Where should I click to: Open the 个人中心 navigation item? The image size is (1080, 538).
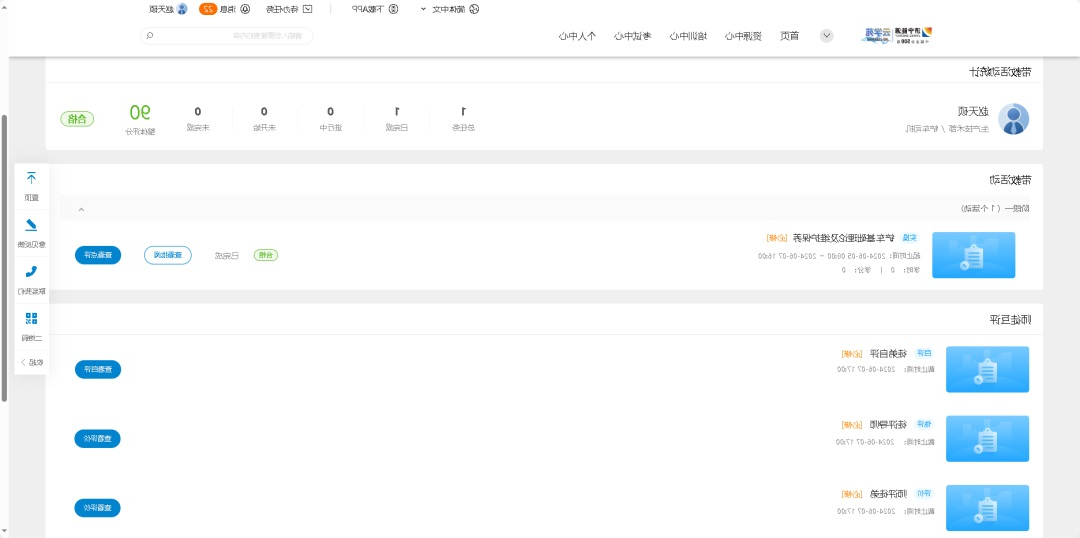(x=577, y=36)
